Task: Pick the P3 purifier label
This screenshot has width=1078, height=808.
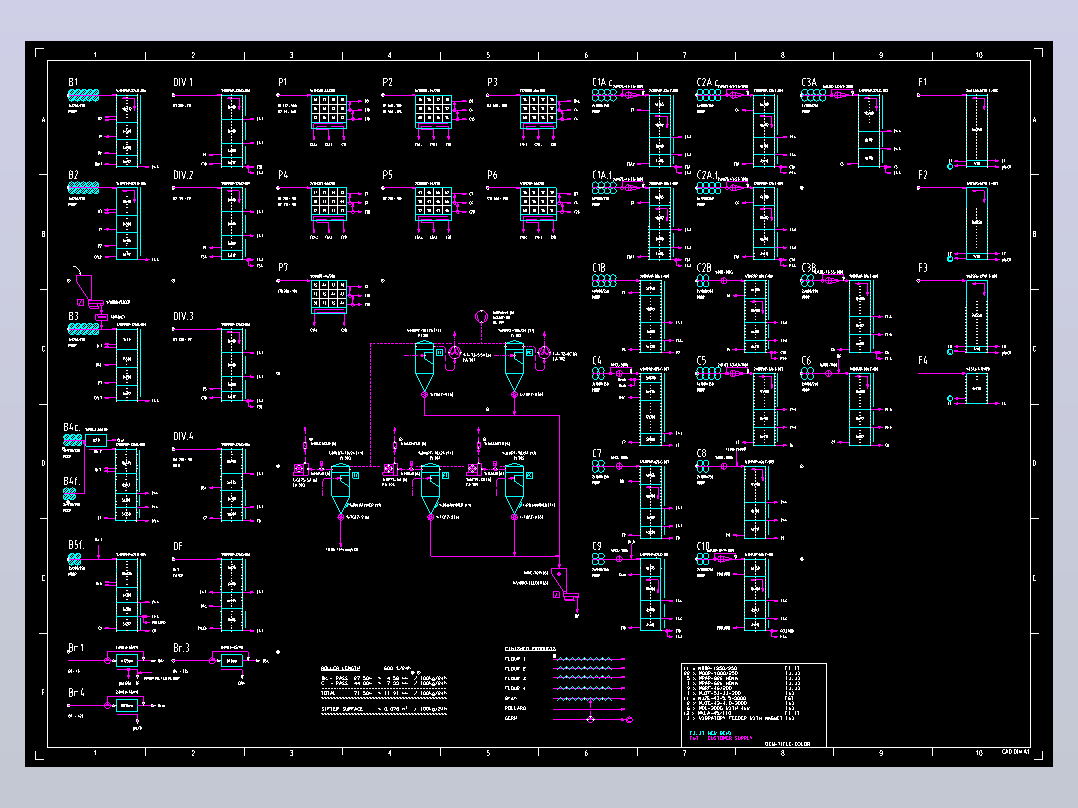Action: pos(492,82)
